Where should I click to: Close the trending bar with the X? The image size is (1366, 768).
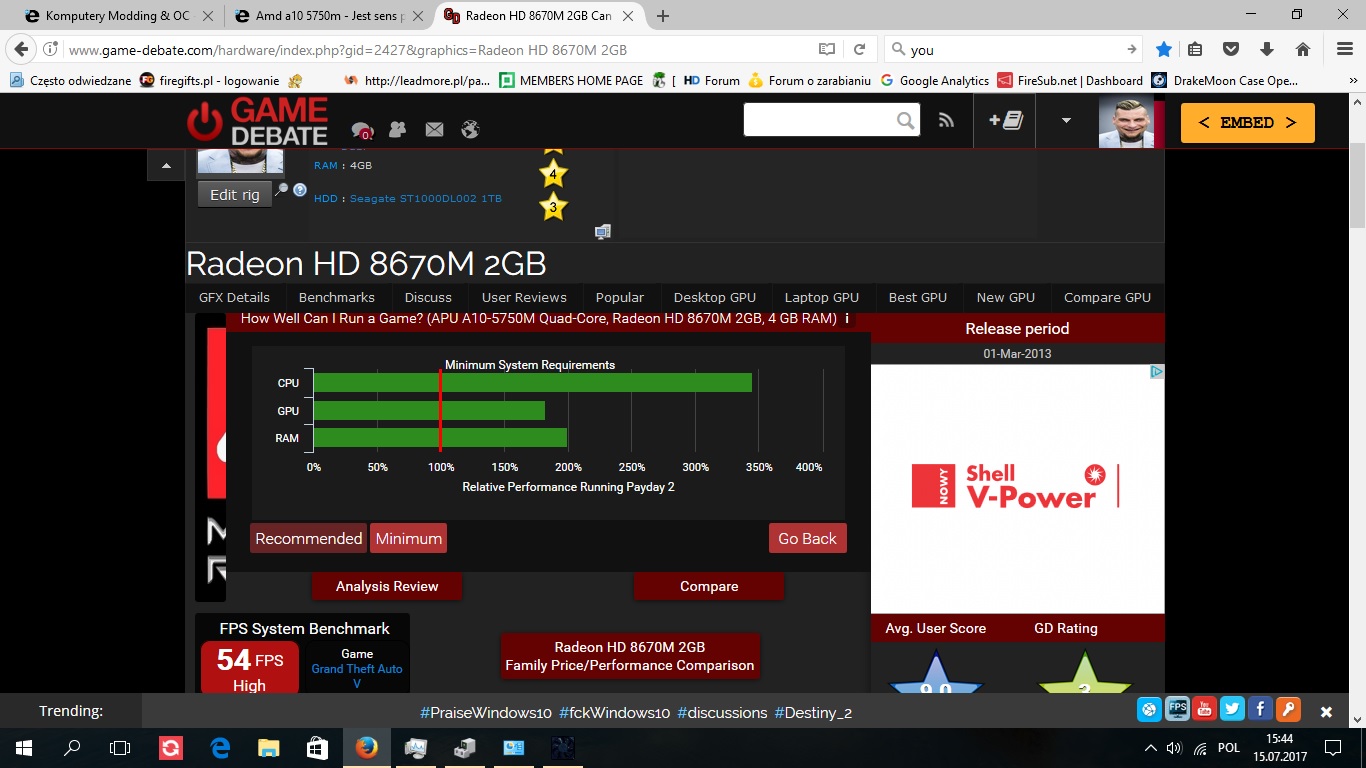1326,712
